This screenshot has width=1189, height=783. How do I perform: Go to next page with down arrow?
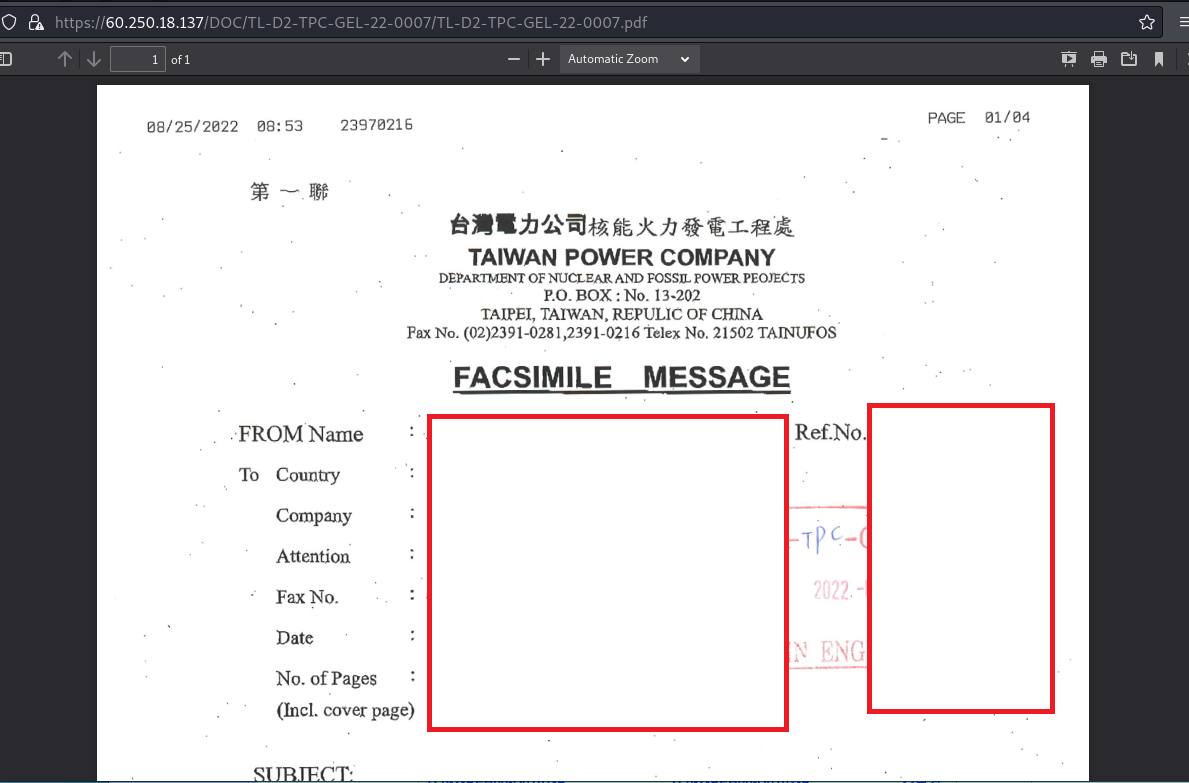[94, 59]
